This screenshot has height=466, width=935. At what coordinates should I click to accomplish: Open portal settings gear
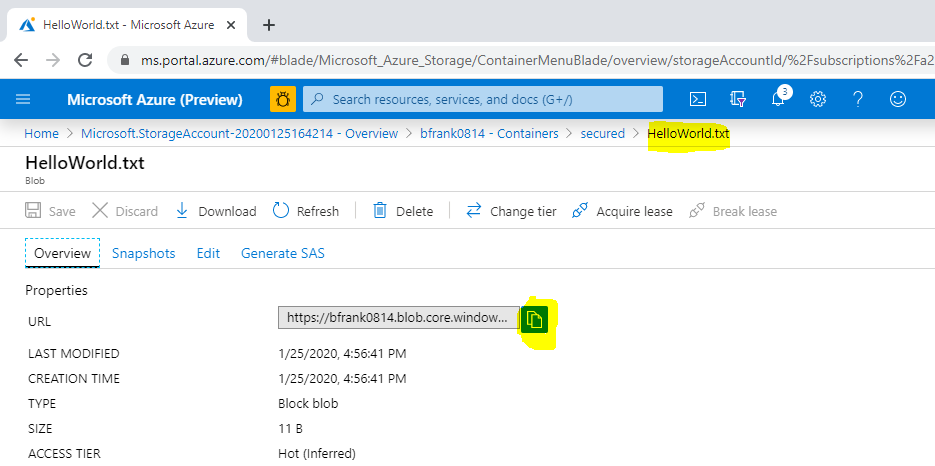pos(818,99)
